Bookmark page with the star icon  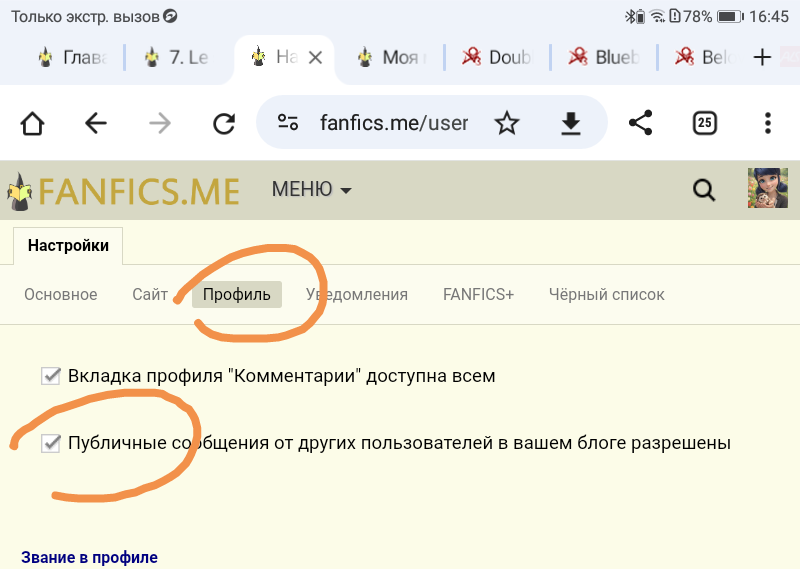(x=507, y=123)
